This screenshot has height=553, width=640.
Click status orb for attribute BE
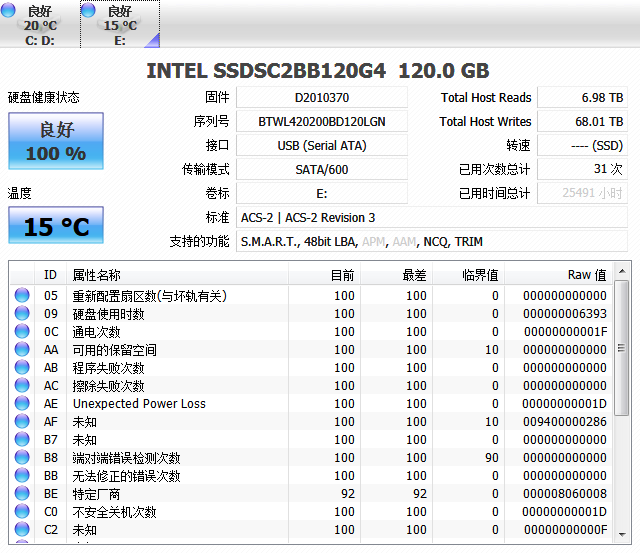[x=22, y=493]
